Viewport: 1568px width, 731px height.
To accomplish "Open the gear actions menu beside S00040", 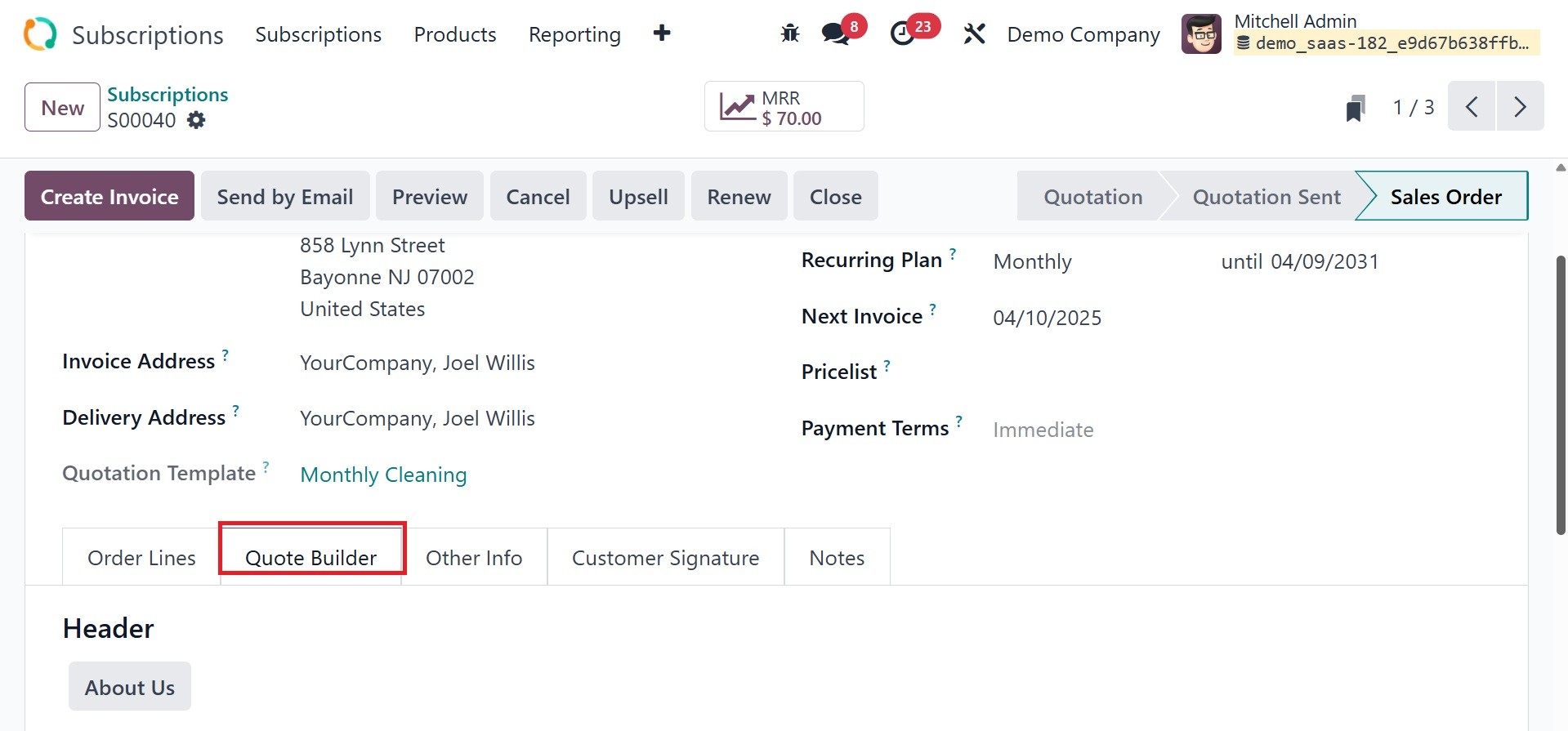I will click(196, 120).
